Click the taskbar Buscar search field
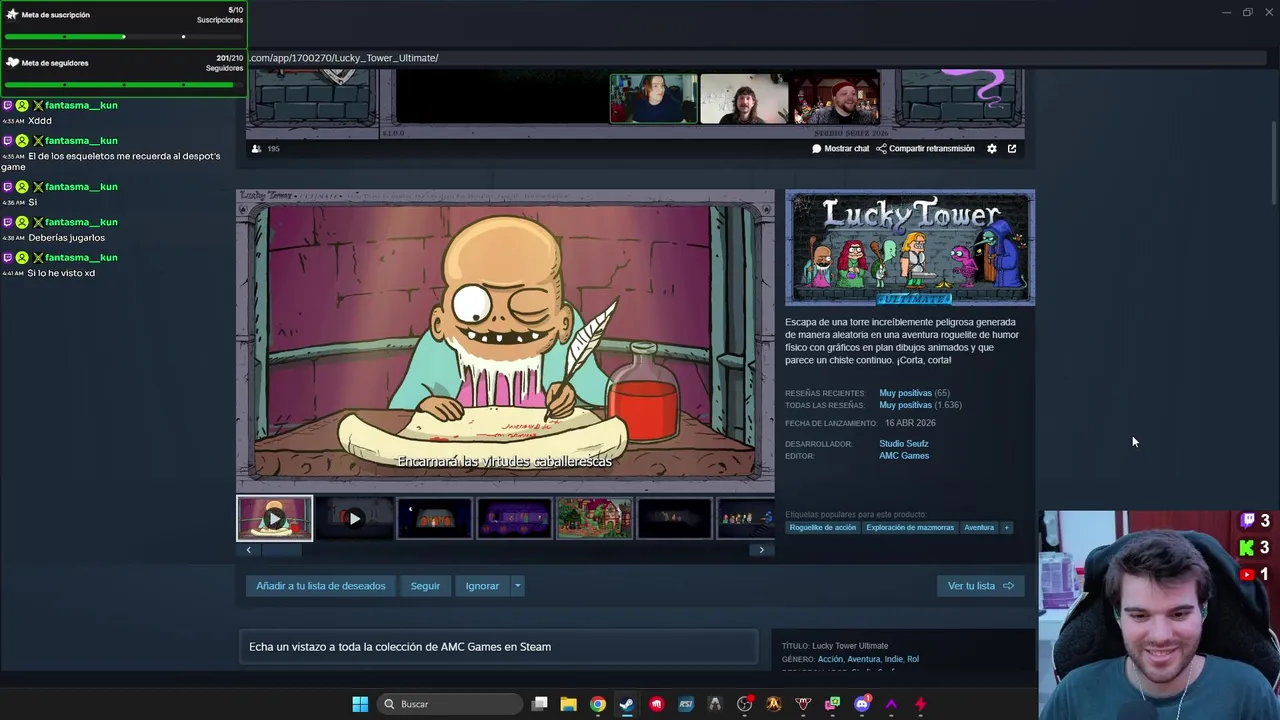Viewport: 1280px width, 720px height. [452, 704]
